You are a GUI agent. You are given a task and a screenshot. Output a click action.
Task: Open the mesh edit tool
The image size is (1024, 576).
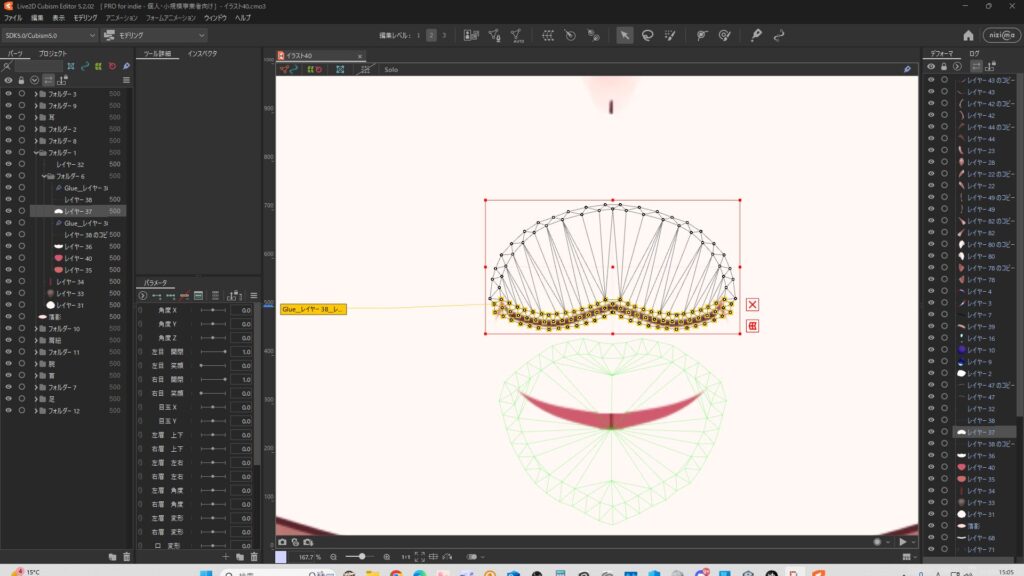tap(494, 35)
